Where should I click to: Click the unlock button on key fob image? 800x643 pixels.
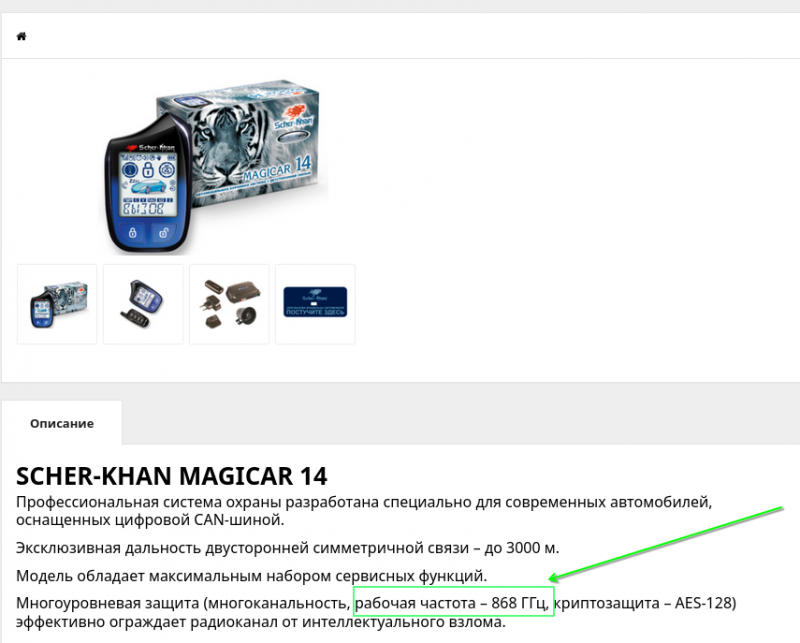click(163, 233)
